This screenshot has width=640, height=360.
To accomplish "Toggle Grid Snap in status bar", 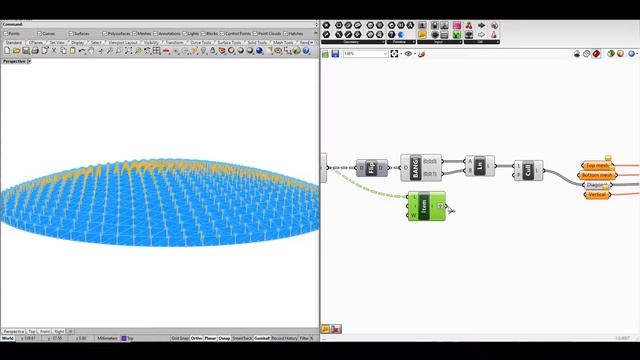I will 180,338.
